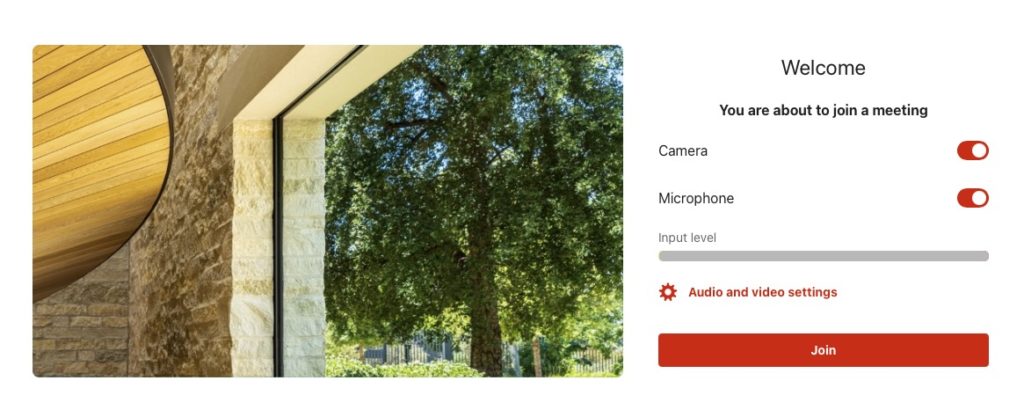Image resolution: width=1024 pixels, height=410 pixels.
Task: Click "You are about to join a meeting"
Action: [x=823, y=110]
